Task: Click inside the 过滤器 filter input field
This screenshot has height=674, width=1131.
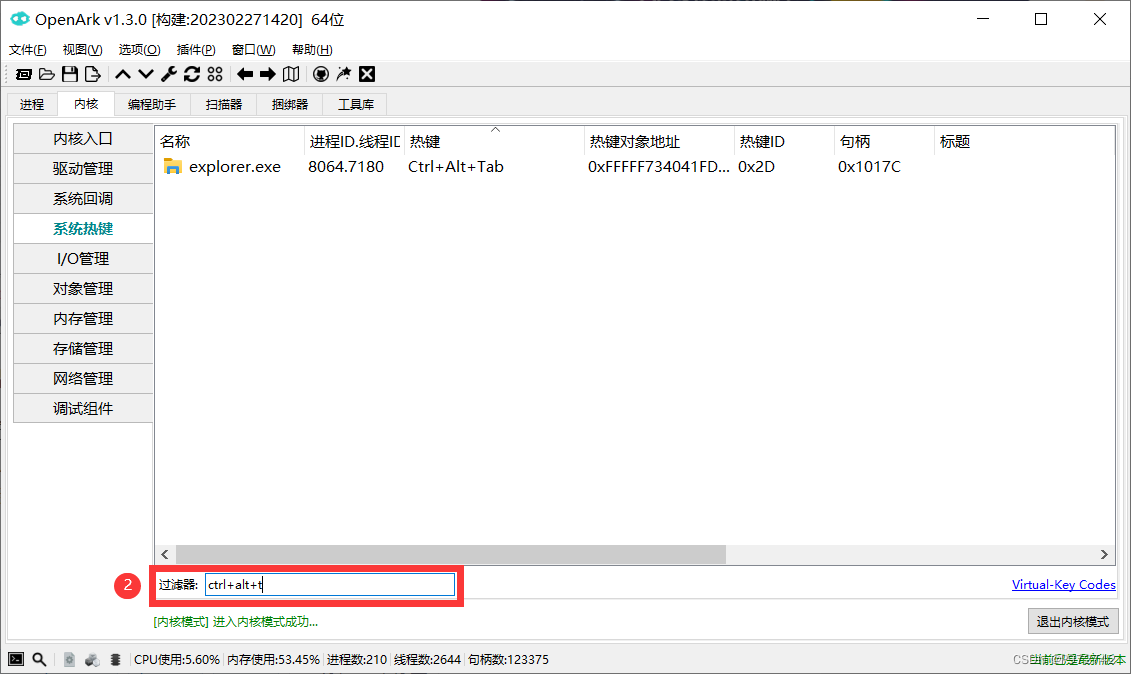Action: 330,584
